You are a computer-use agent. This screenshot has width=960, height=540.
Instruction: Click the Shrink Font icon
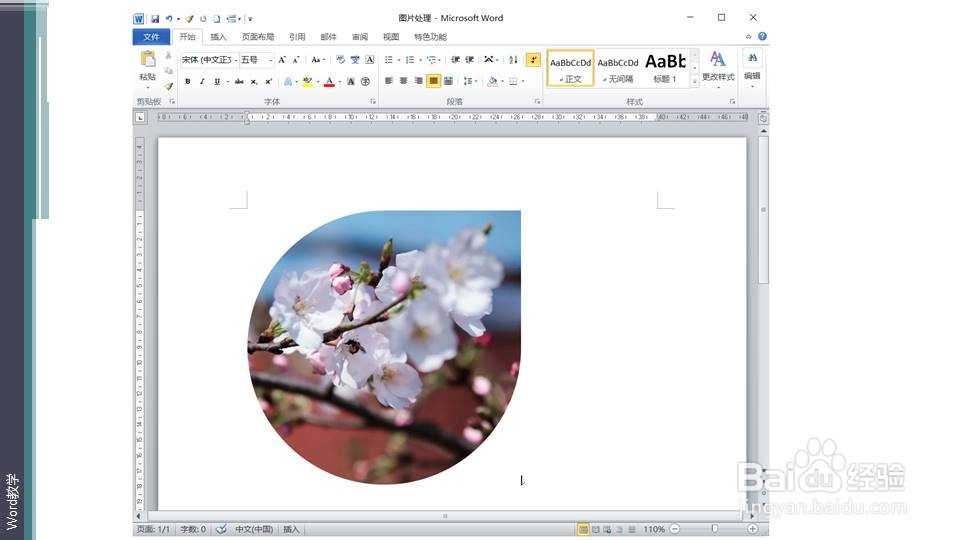296,59
